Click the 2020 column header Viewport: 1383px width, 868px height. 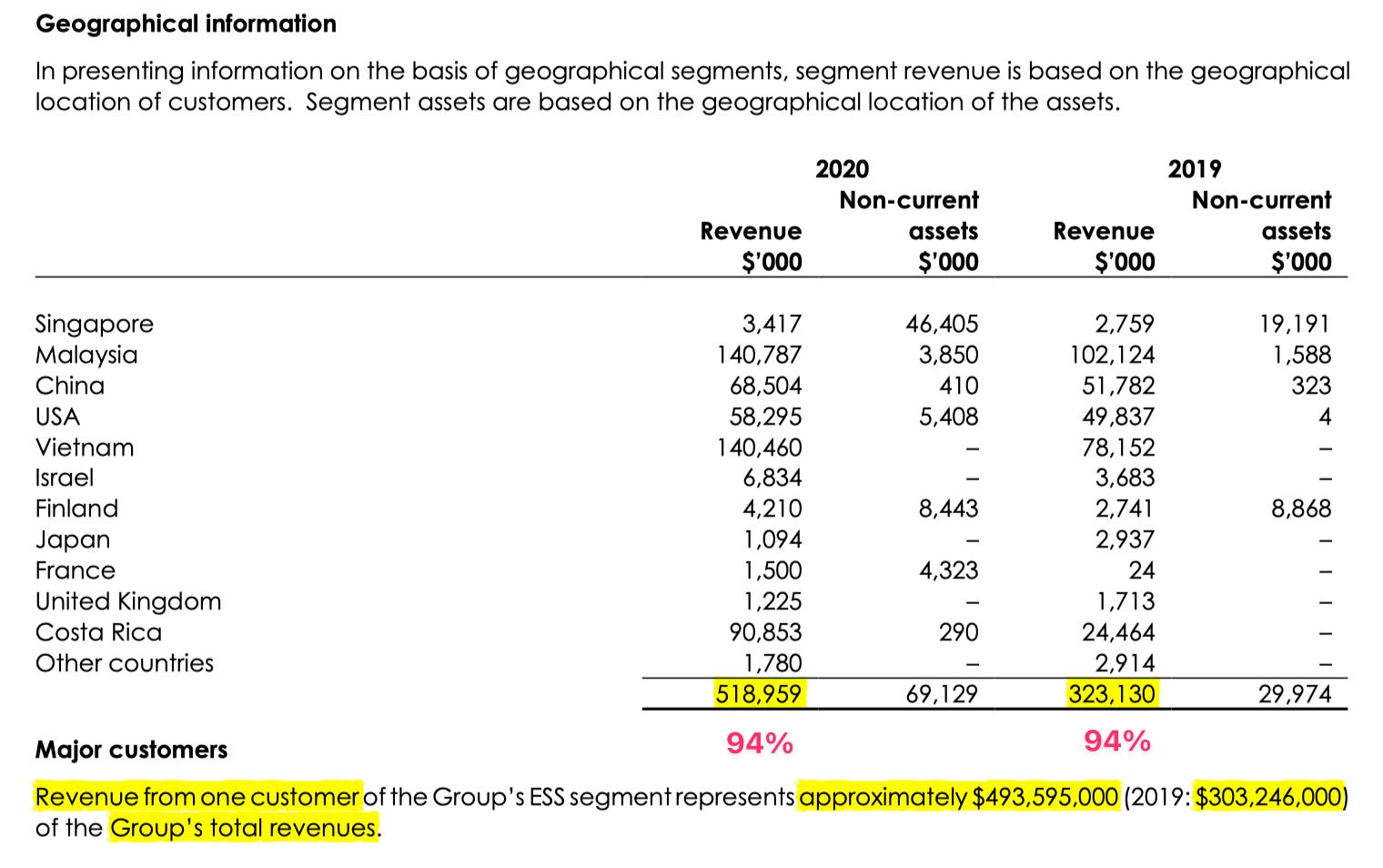coord(842,168)
